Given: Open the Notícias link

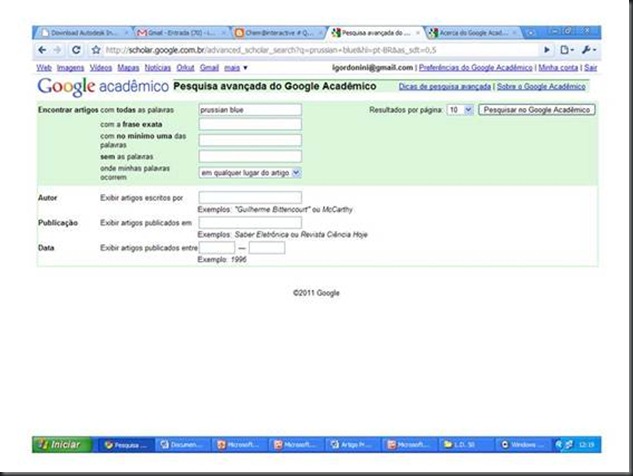Looking at the screenshot, I should pyautogui.click(x=158, y=68).
